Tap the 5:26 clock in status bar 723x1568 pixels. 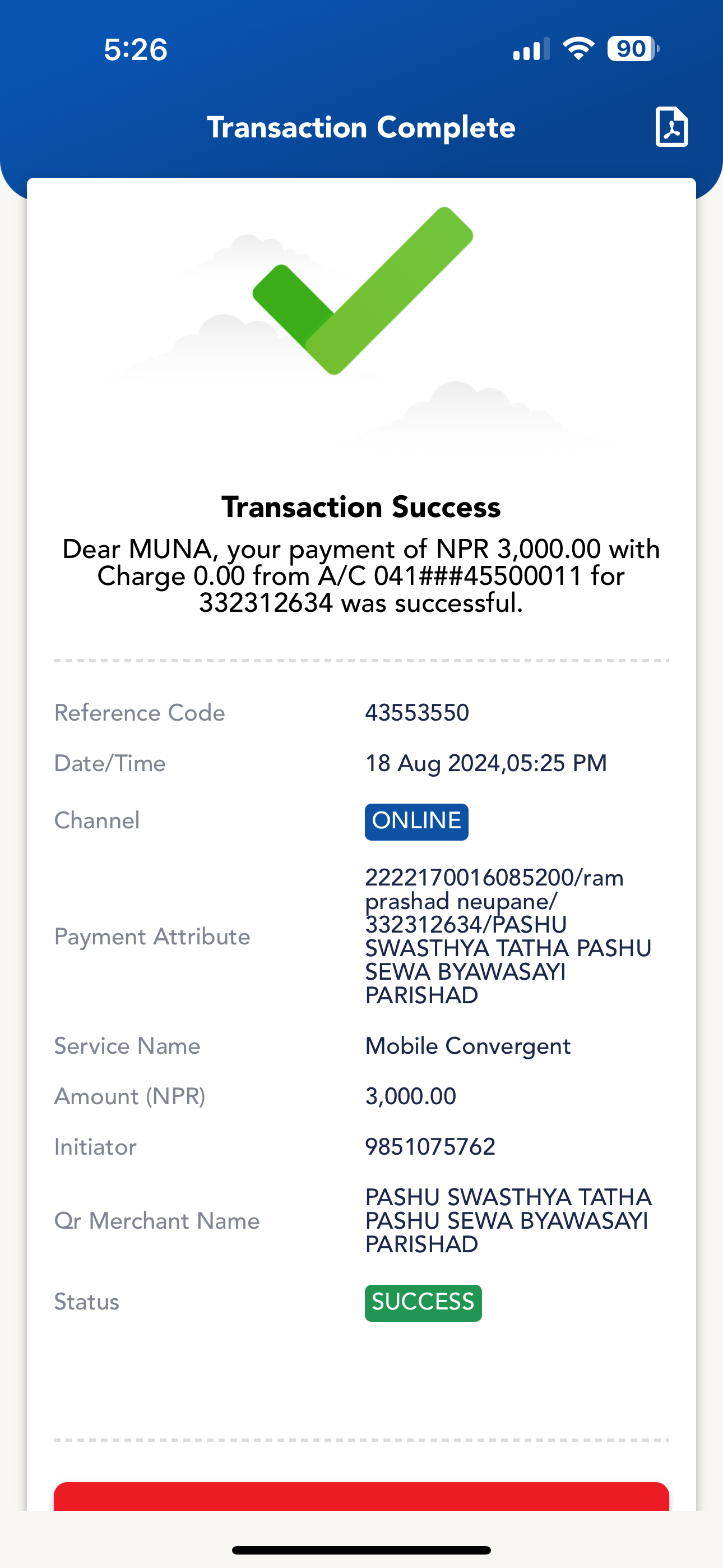(x=135, y=49)
